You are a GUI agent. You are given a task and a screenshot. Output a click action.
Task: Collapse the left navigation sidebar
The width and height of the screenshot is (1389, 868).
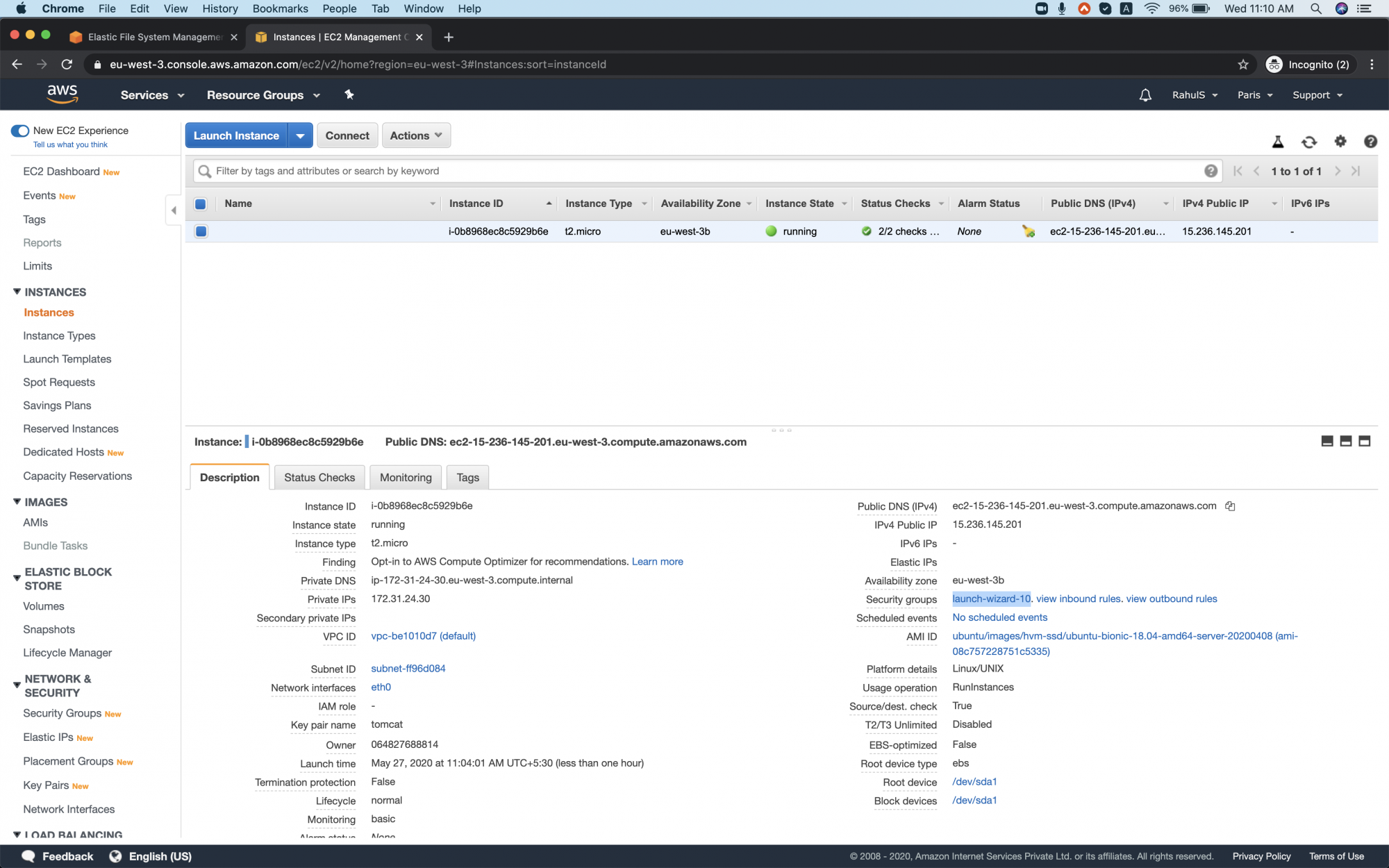point(174,210)
